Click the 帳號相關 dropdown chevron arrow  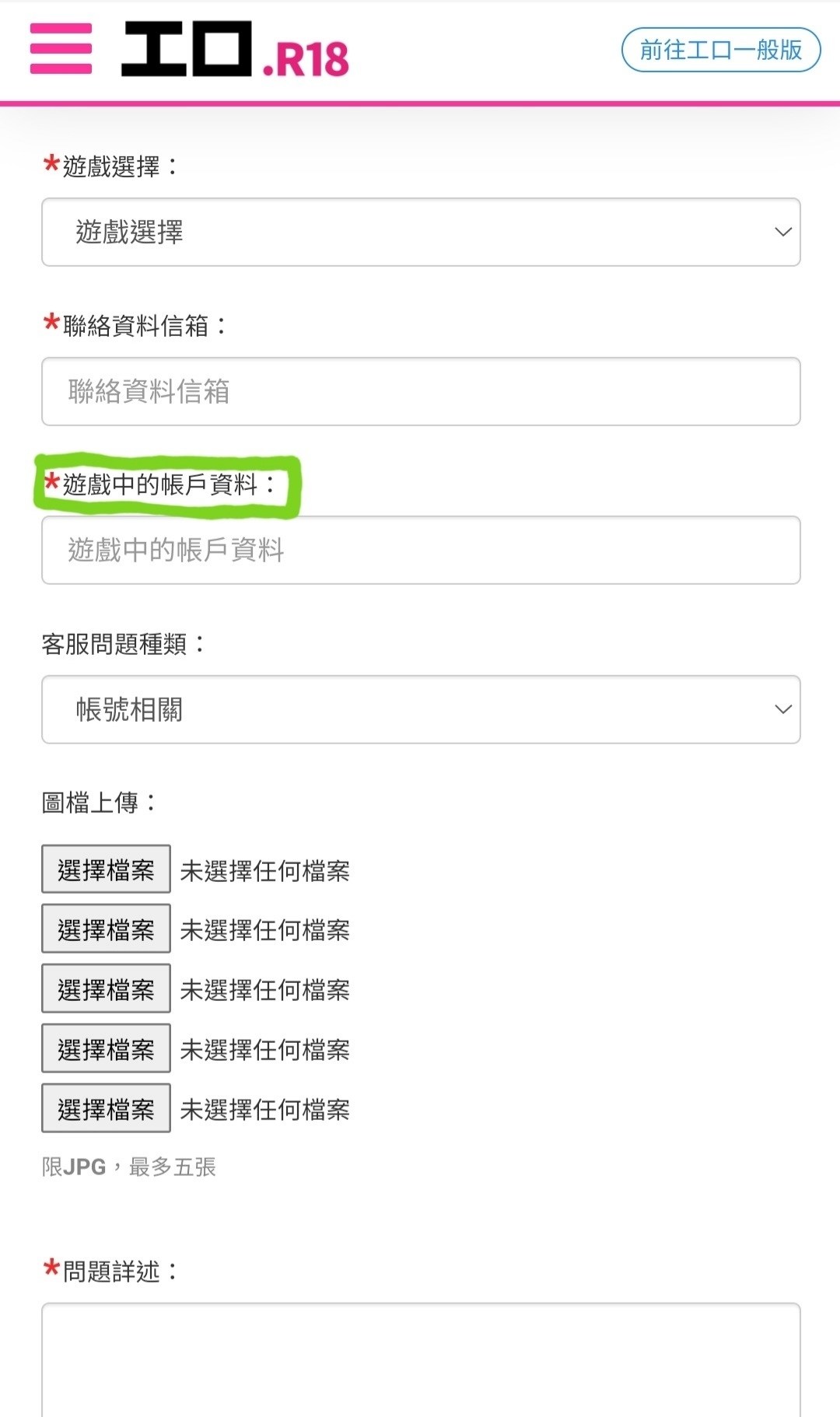pyautogui.click(x=782, y=709)
